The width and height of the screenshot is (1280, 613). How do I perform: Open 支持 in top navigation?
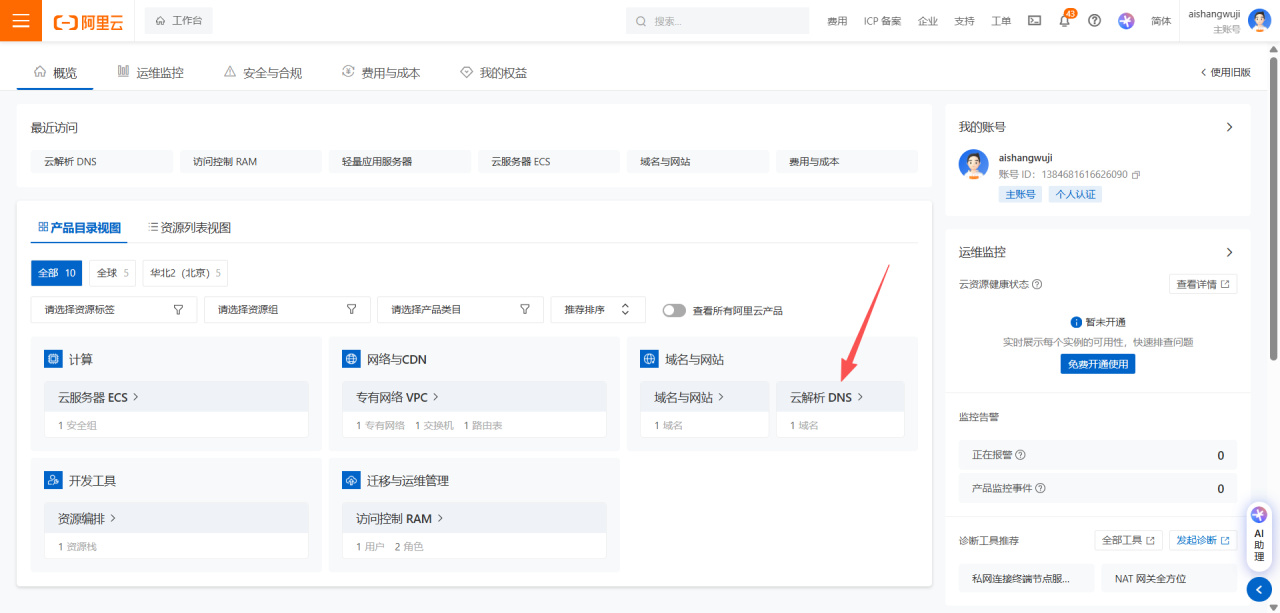(964, 21)
